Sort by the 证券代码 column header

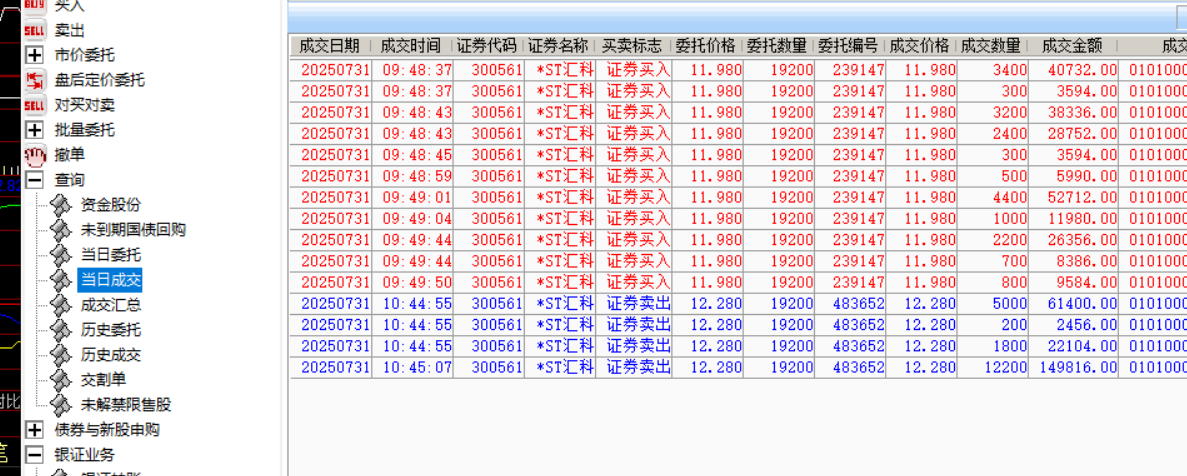[x=488, y=45]
